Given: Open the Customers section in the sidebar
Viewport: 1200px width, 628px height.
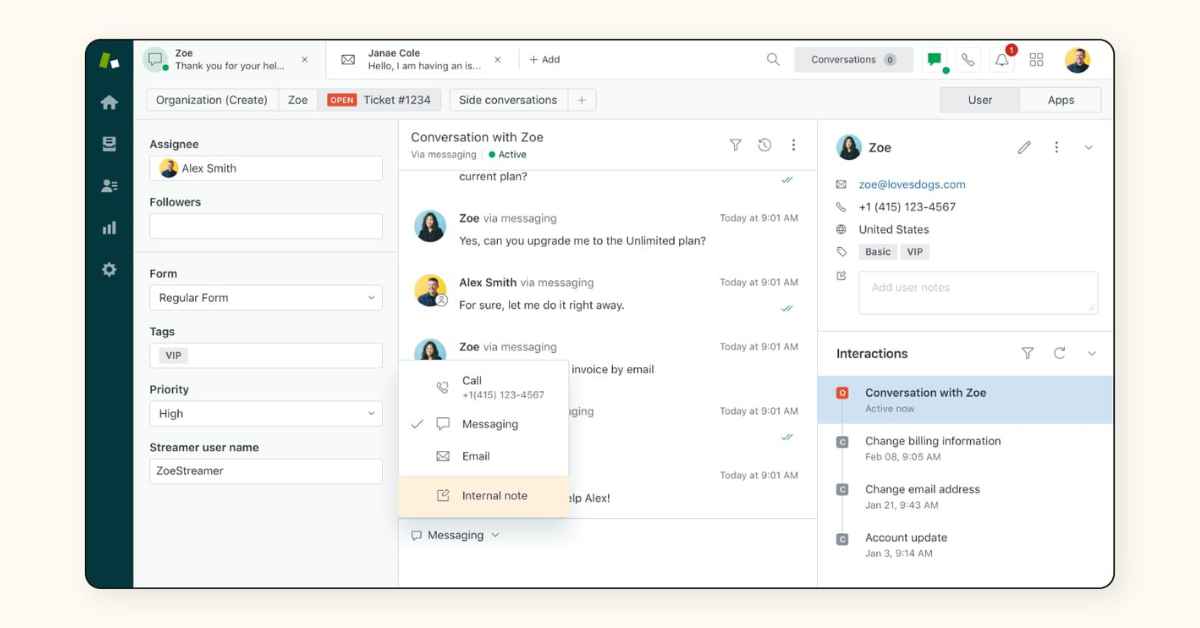Looking at the screenshot, I should tap(109, 185).
